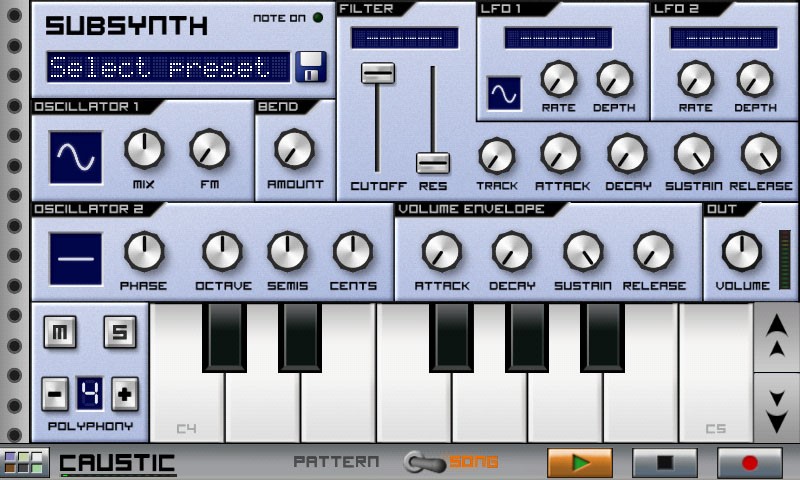Open the machine grid icon beside Caustic
Viewport: 800px width, 480px height.
24,463
